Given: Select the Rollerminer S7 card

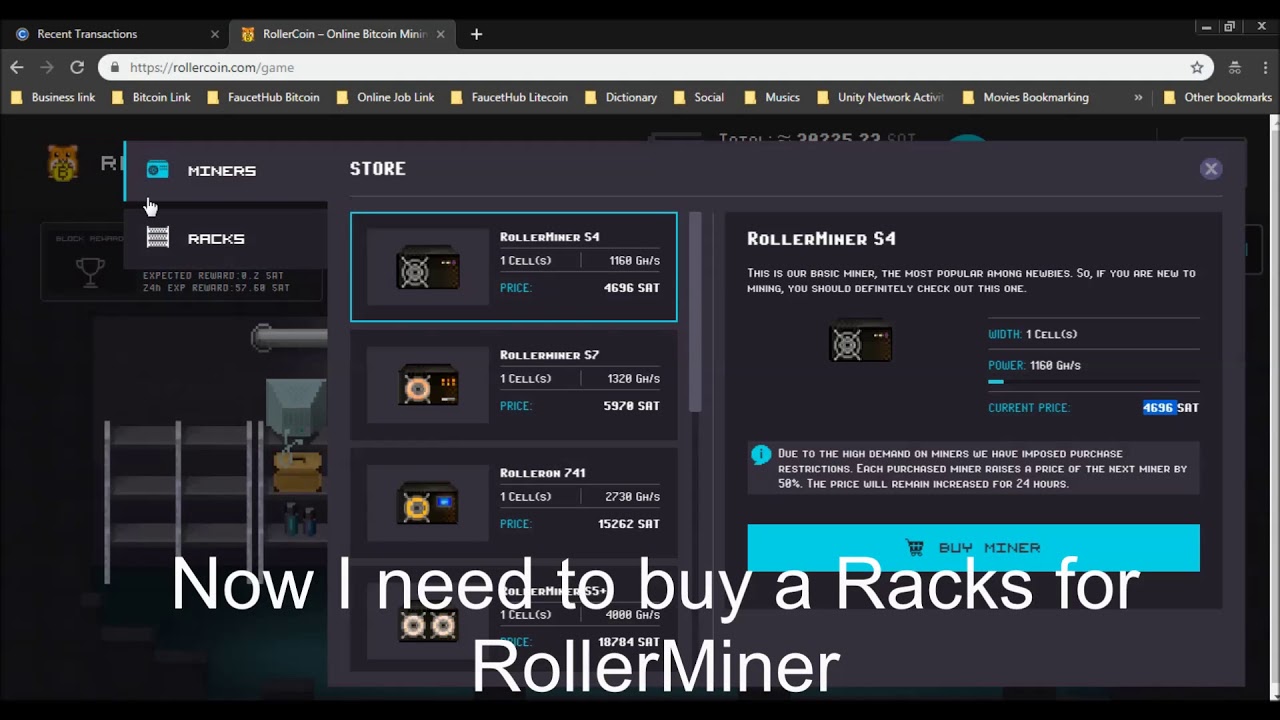Looking at the screenshot, I should pos(514,385).
